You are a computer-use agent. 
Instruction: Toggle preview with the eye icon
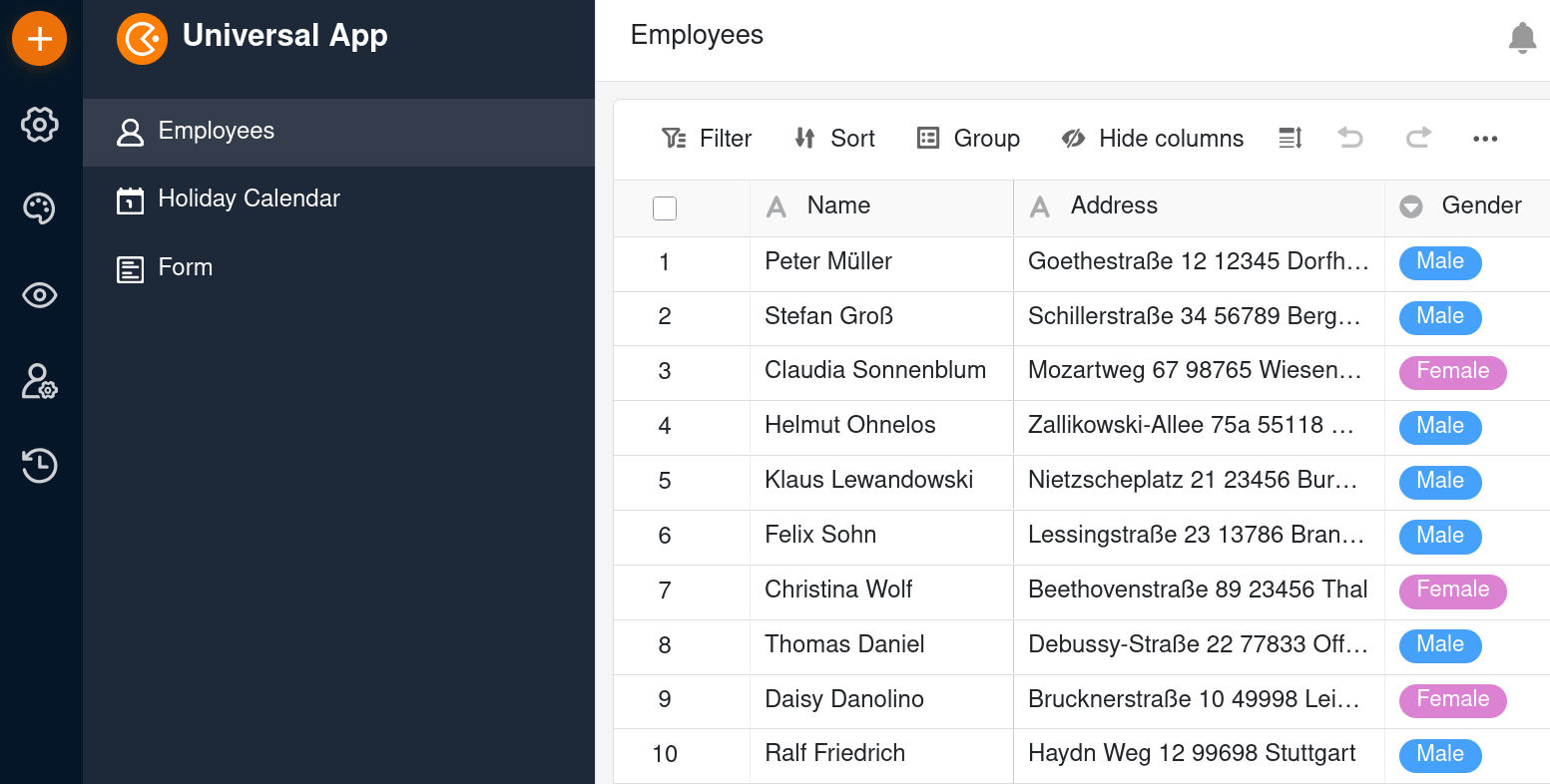click(40, 295)
